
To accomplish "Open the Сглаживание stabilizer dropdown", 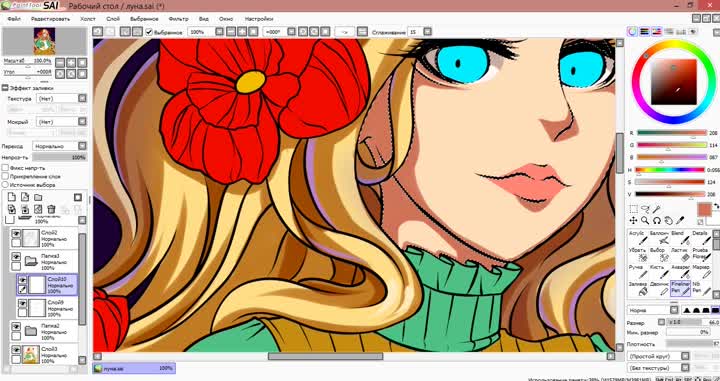I will pyautogui.click(x=427, y=32).
